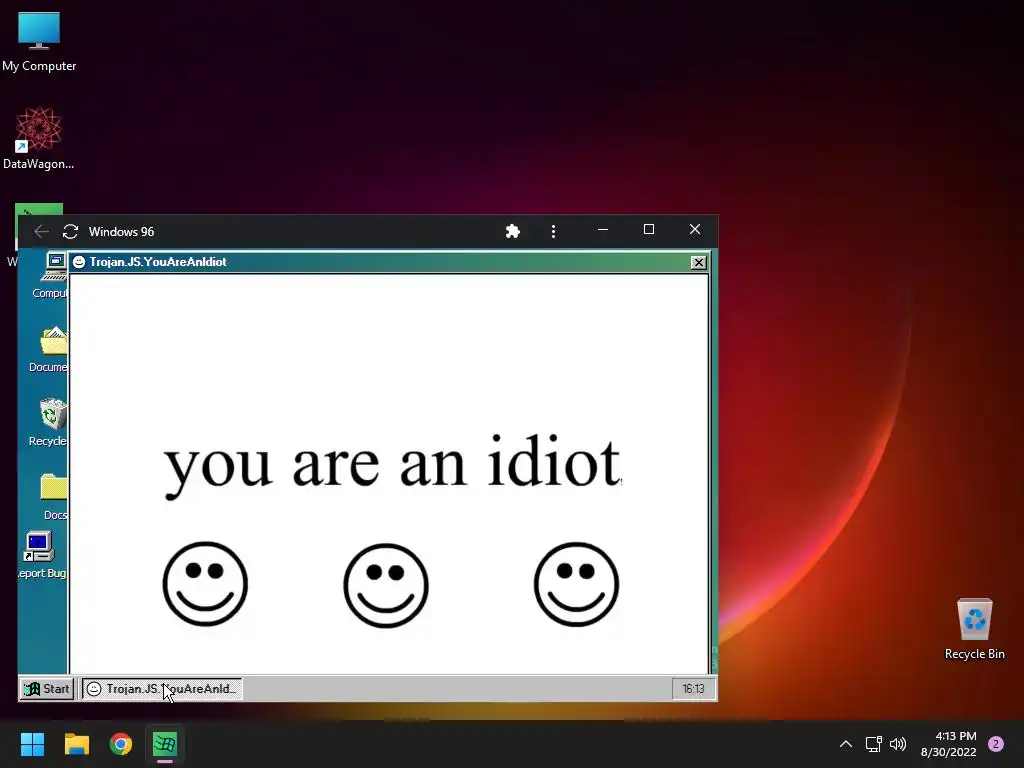
Task: Open the Recycle Bin on Windows desktop
Action: click(974, 628)
